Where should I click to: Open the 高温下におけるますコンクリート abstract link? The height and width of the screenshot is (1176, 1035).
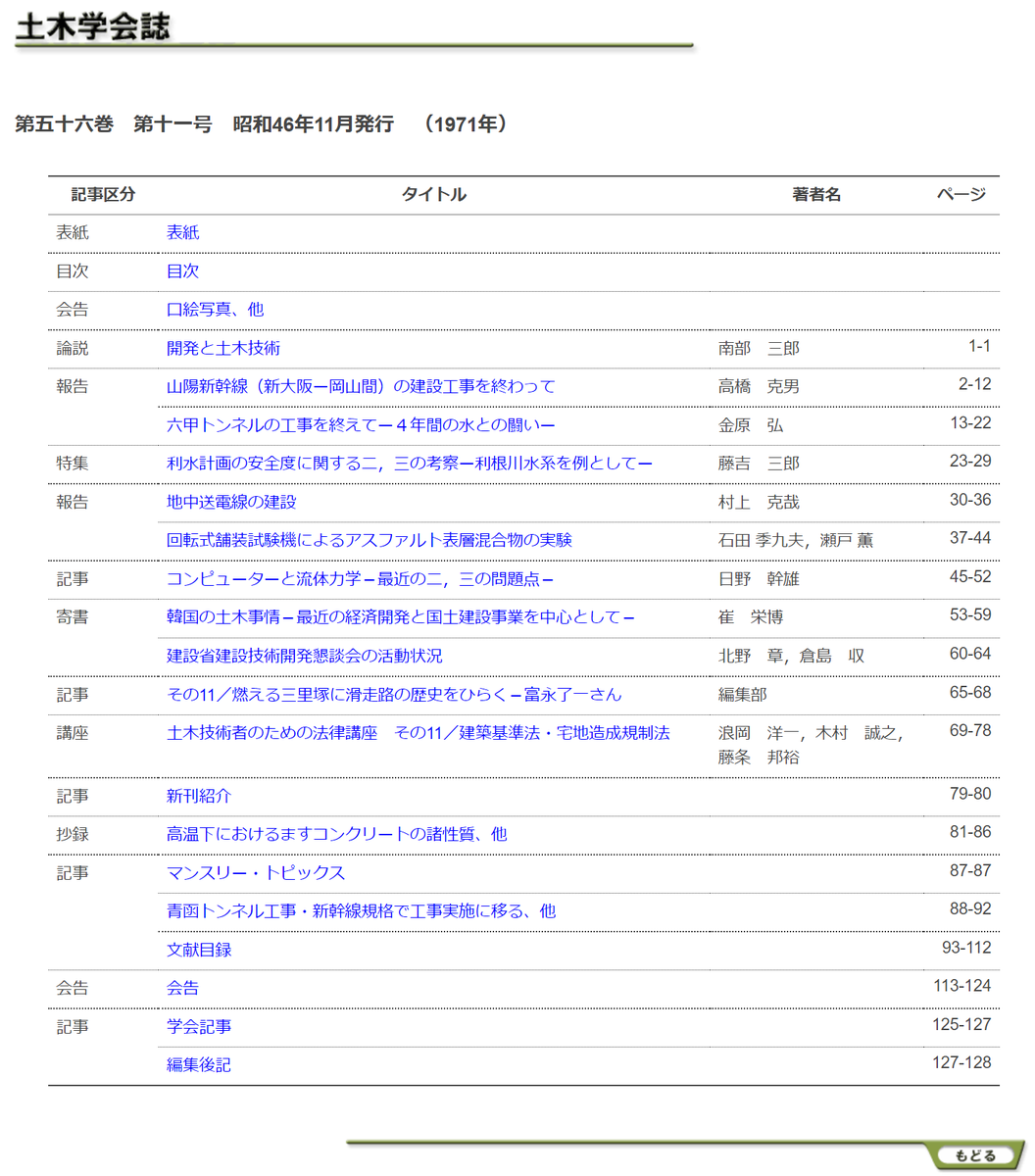tap(337, 834)
